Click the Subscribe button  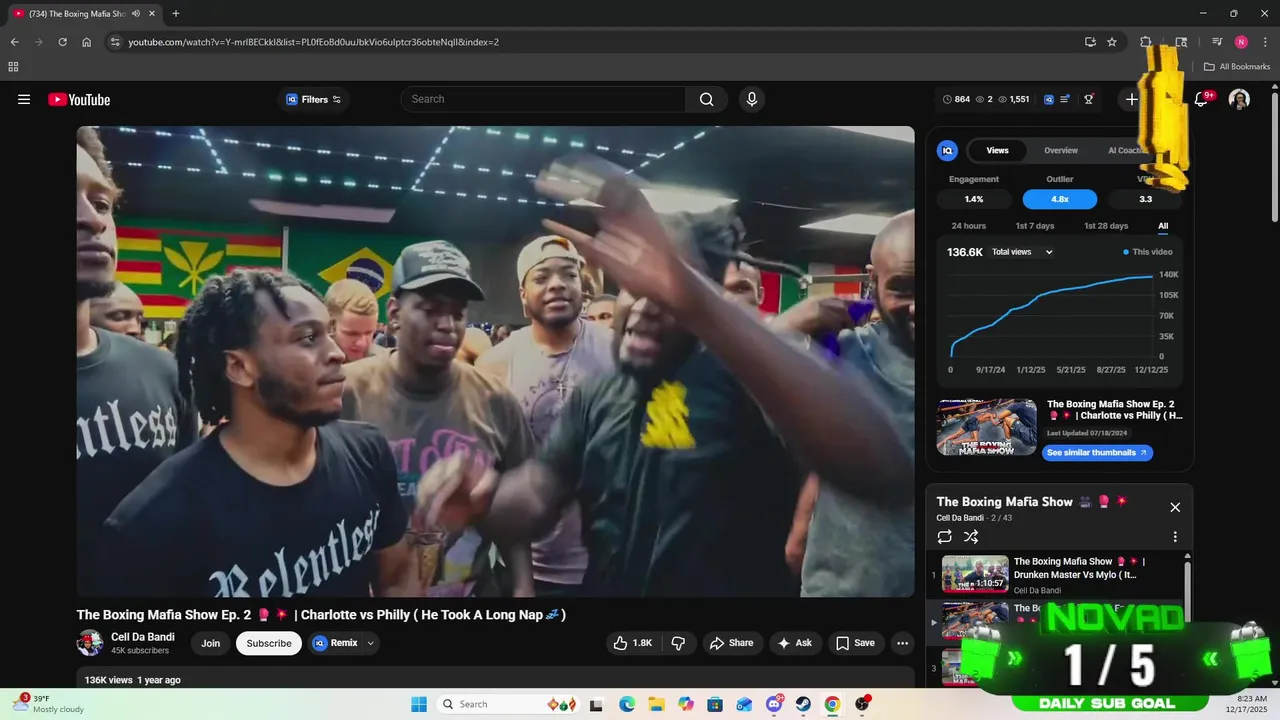tap(269, 643)
